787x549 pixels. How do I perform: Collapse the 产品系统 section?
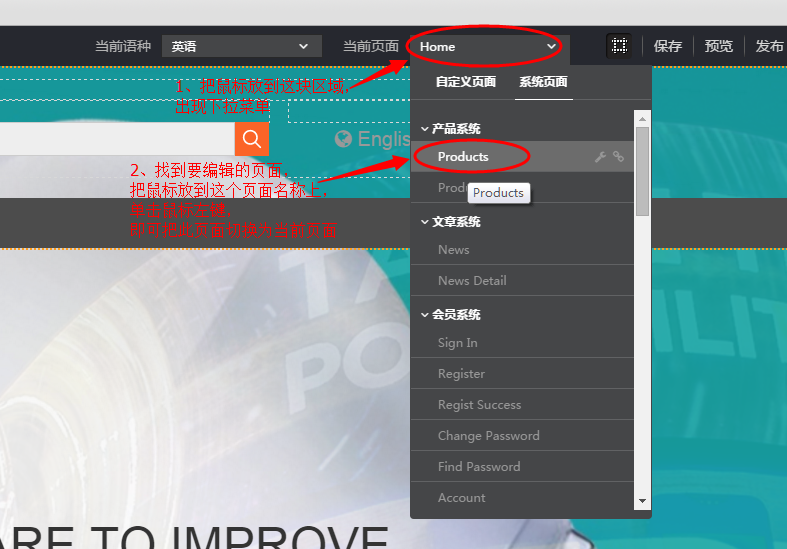pos(451,129)
